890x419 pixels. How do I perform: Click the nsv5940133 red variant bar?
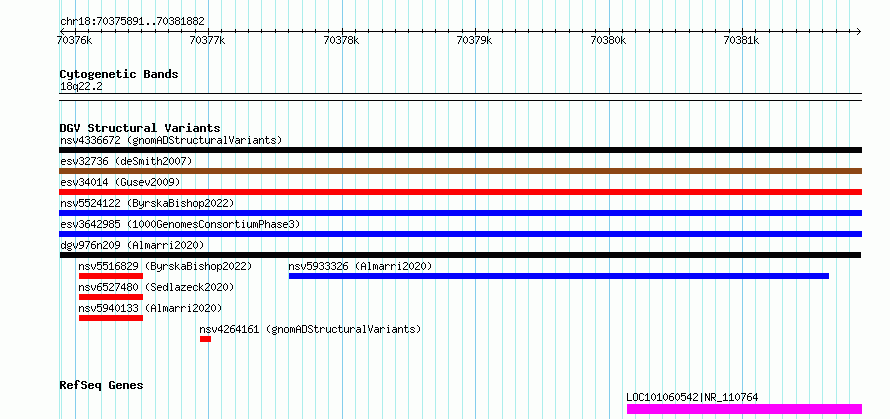point(111,318)
